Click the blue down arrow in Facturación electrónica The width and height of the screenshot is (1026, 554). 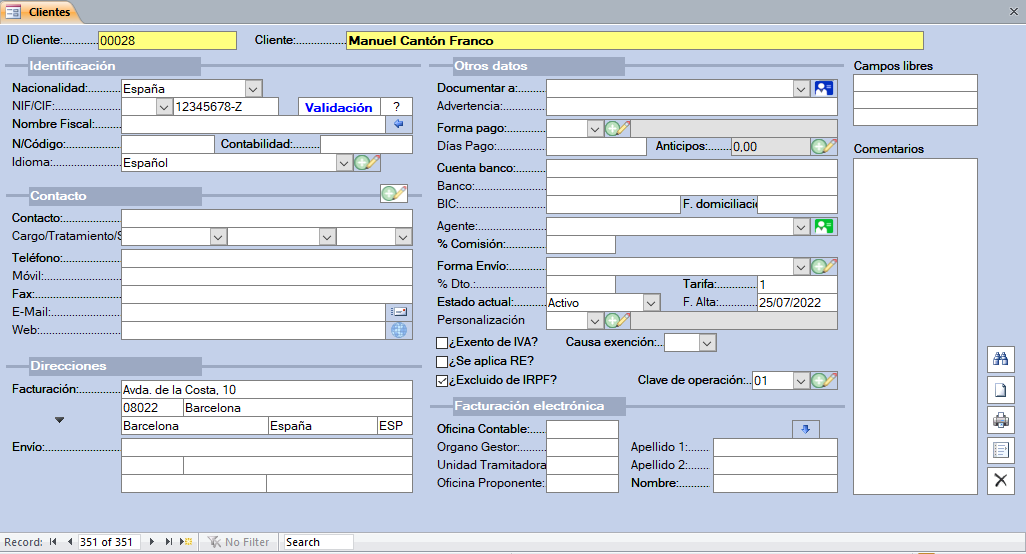(x=805, y=429)
